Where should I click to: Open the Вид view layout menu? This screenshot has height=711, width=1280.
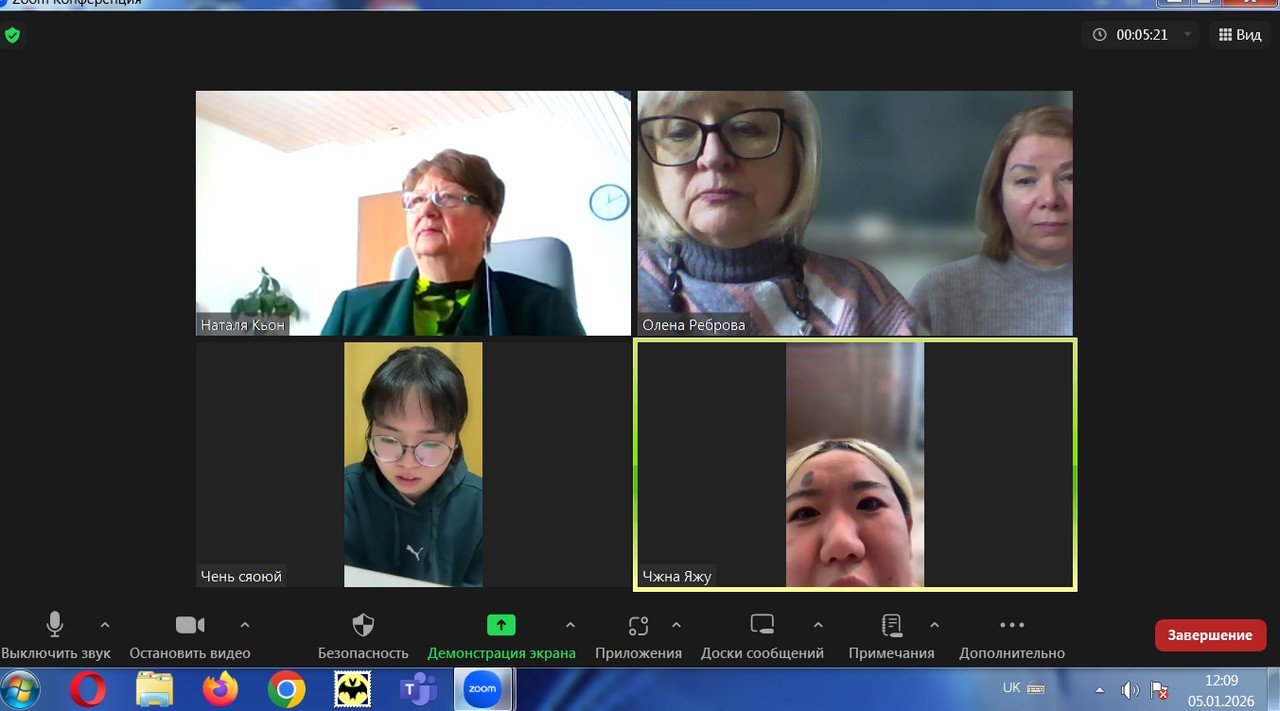tap(1240, 35)
